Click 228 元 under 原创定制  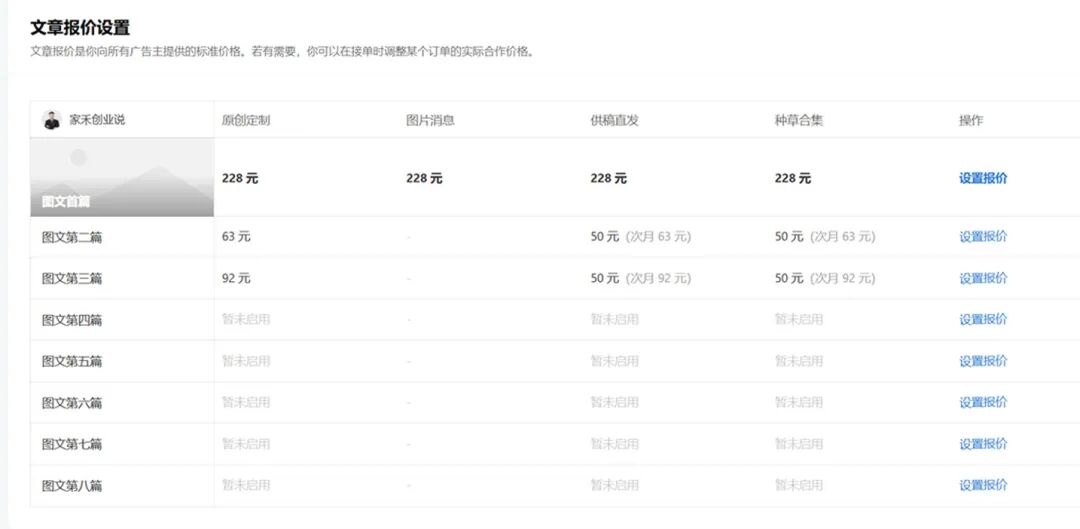coord(240,178)
